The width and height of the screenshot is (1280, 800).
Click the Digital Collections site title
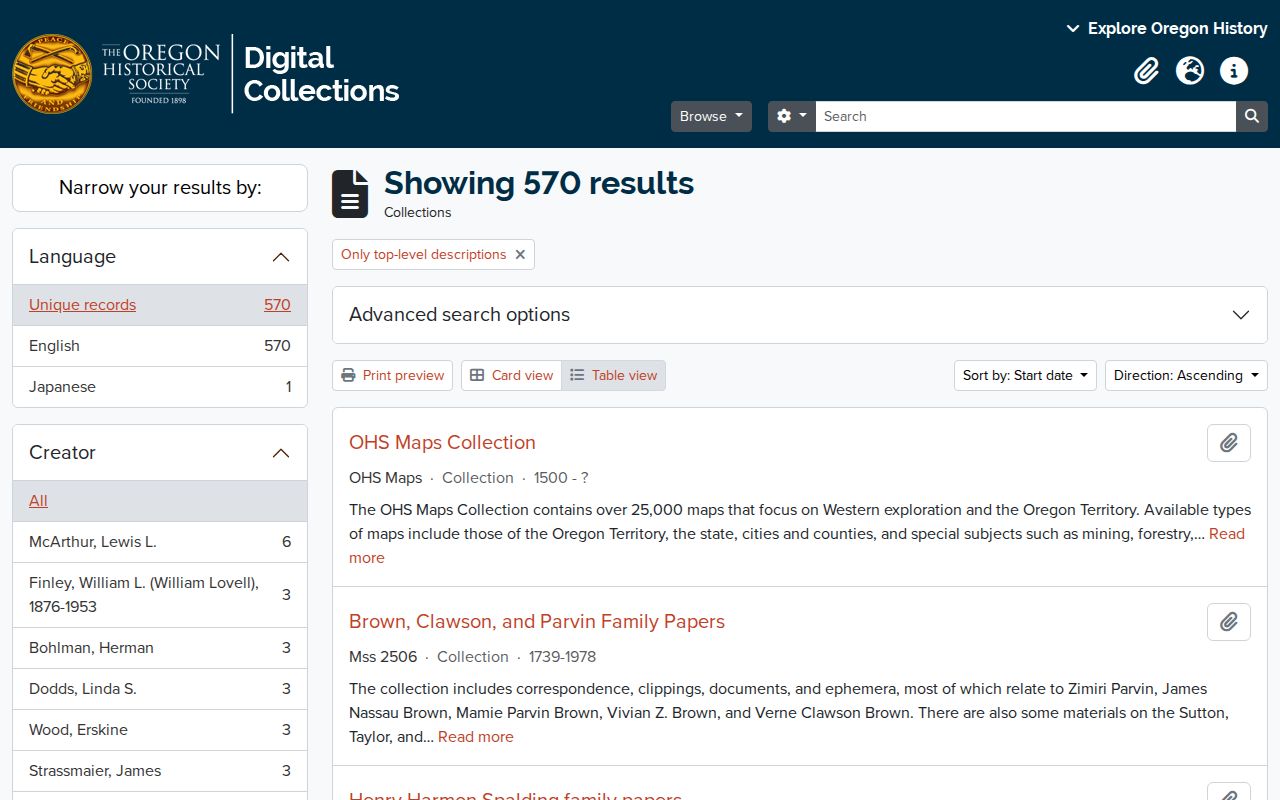[x=321, y=74]
